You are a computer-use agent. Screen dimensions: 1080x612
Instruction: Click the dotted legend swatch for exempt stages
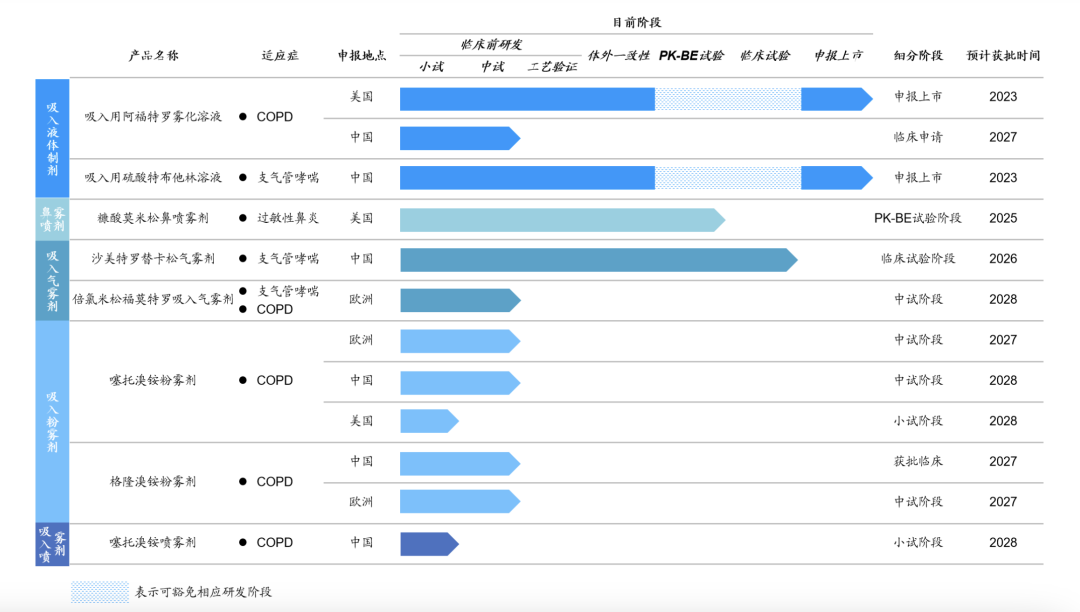[99, 591]
